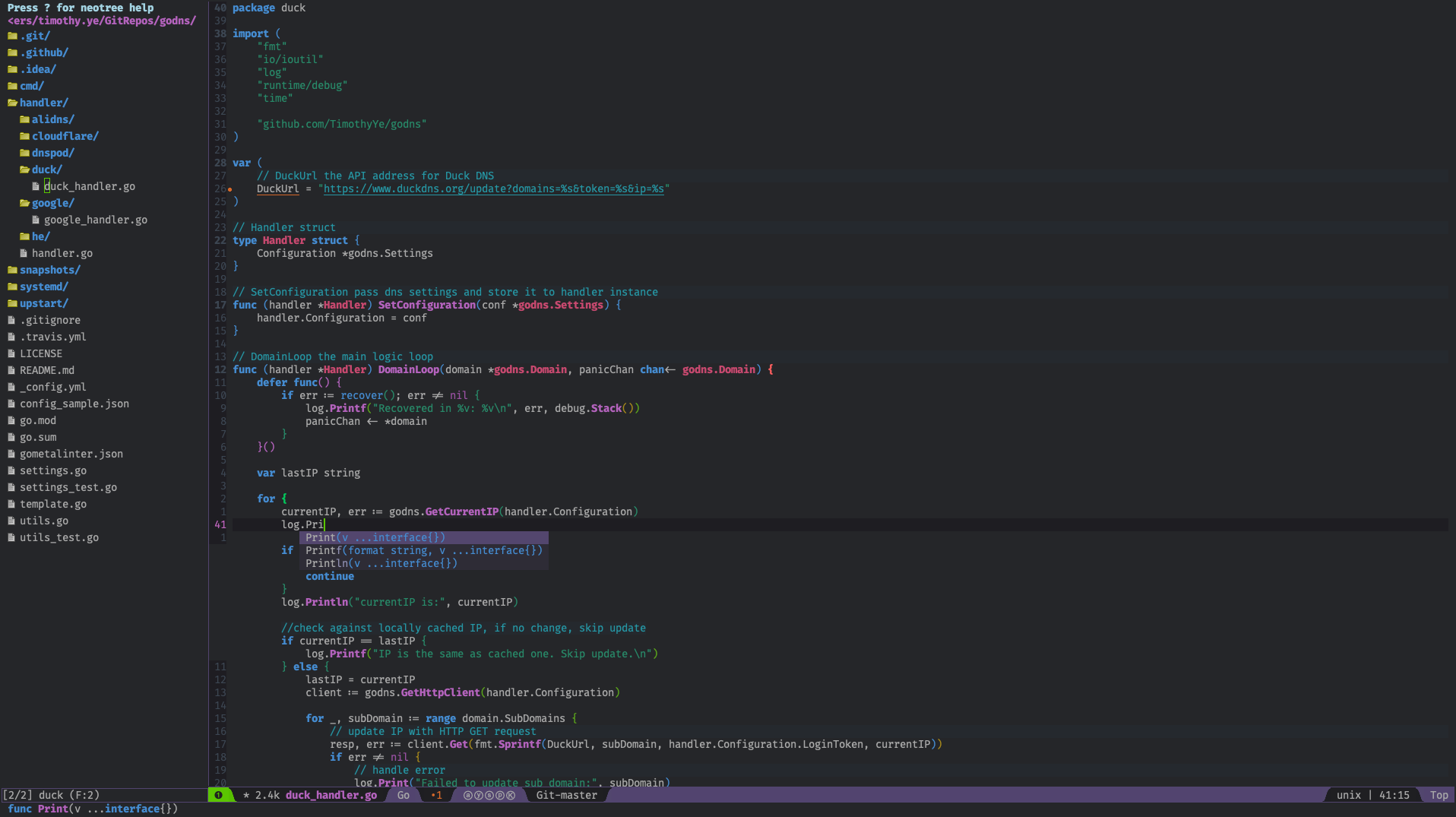Viewport: 1456px width, 817px height.
Task: Click file icon beside google_handler.go
Action: pos(36,220)
